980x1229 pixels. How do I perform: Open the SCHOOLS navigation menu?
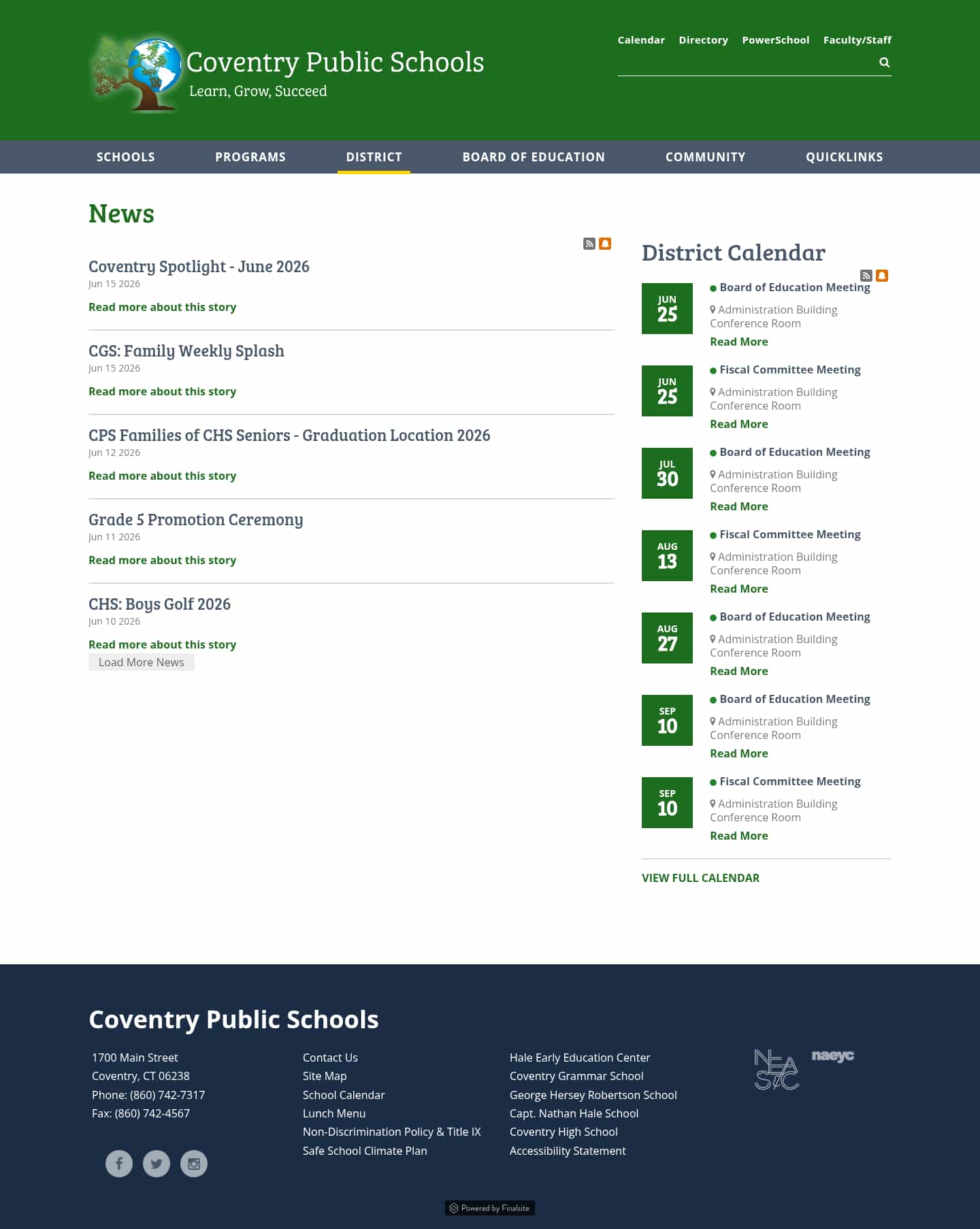click(x=126, y=157)
